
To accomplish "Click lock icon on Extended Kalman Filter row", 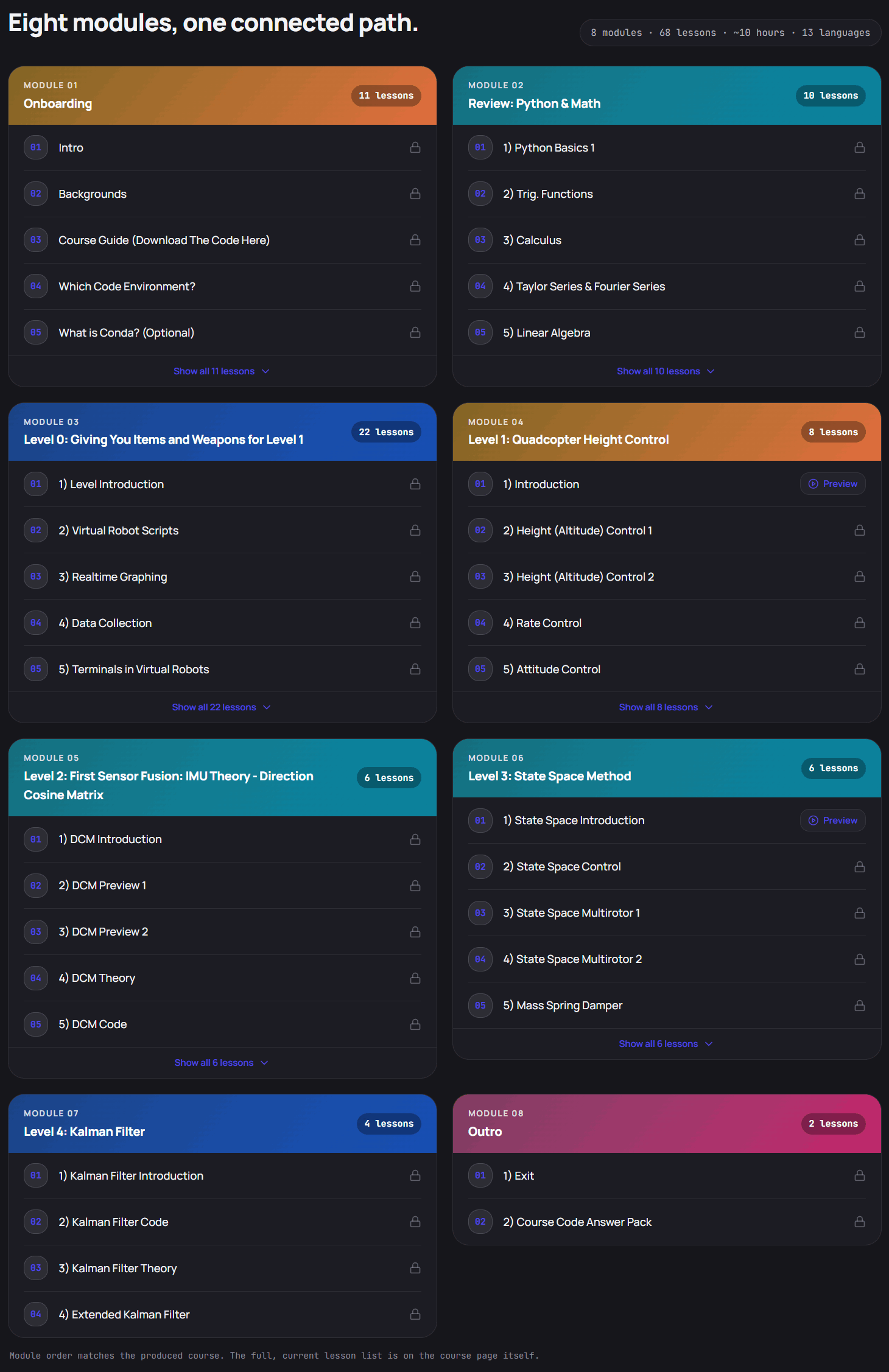I will (x=415, y=1314).
